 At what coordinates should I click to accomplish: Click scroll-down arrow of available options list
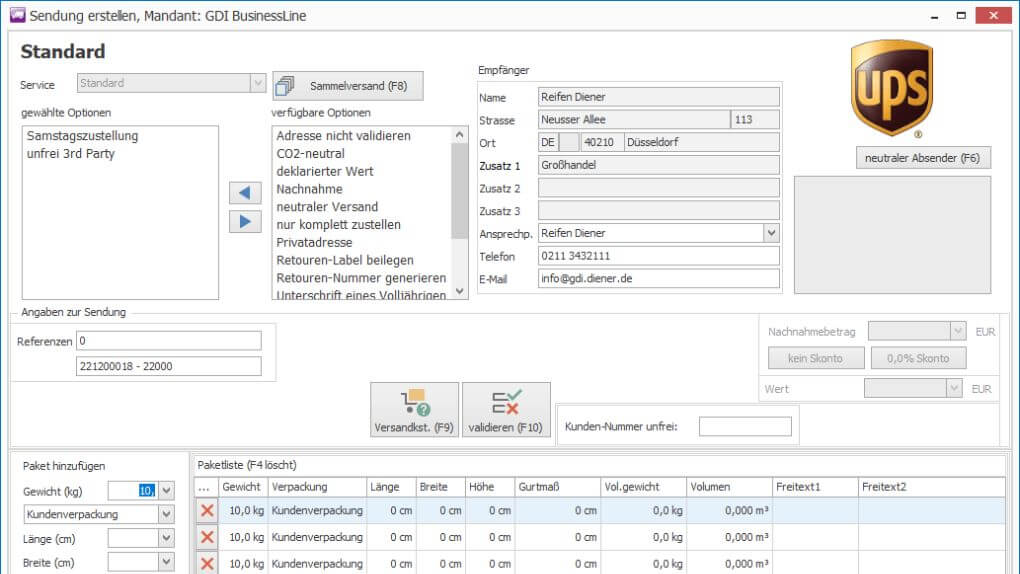coord(460,291)
